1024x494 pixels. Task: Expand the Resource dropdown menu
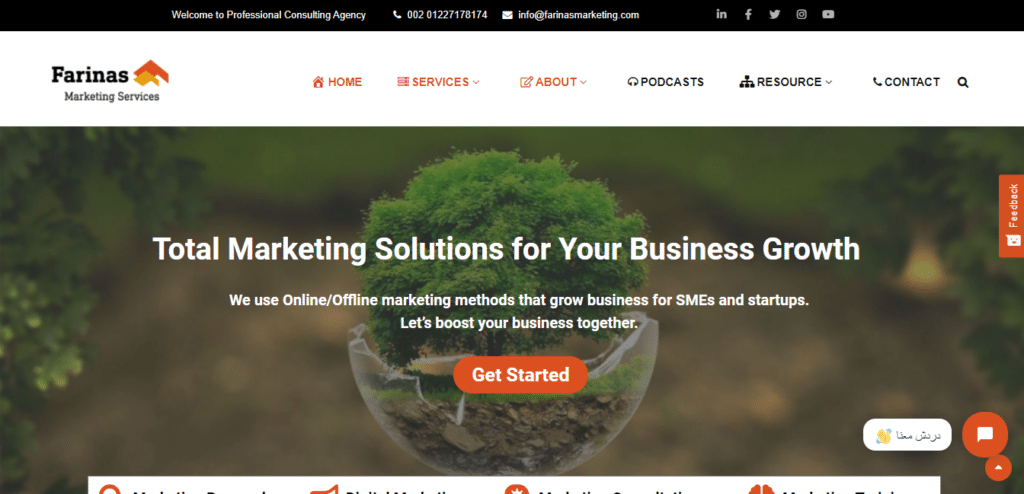click(786, 82)
